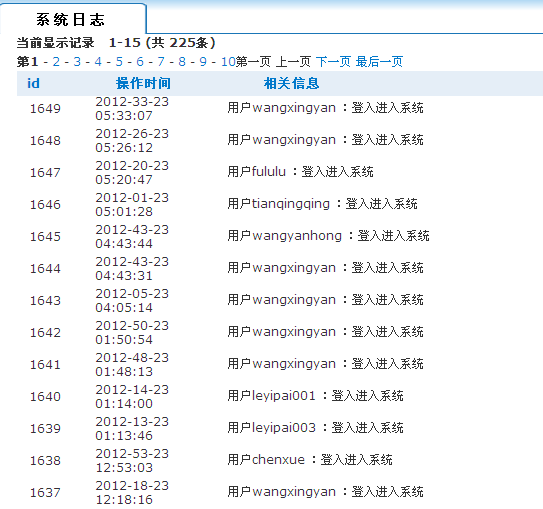Open page 8 in pagination
This screenshot has height=509, width=543.
(182, 62)
